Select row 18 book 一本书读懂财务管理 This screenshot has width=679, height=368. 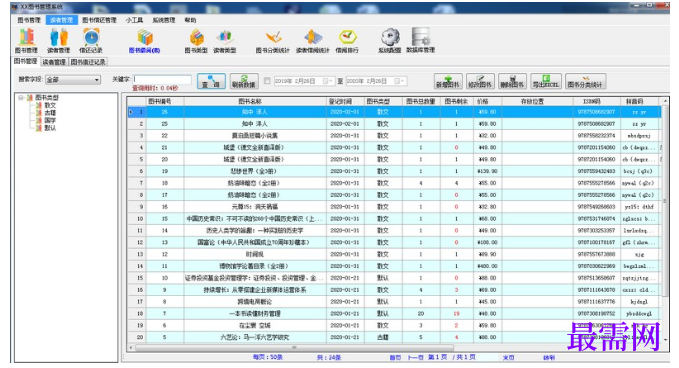click(394, 313)
